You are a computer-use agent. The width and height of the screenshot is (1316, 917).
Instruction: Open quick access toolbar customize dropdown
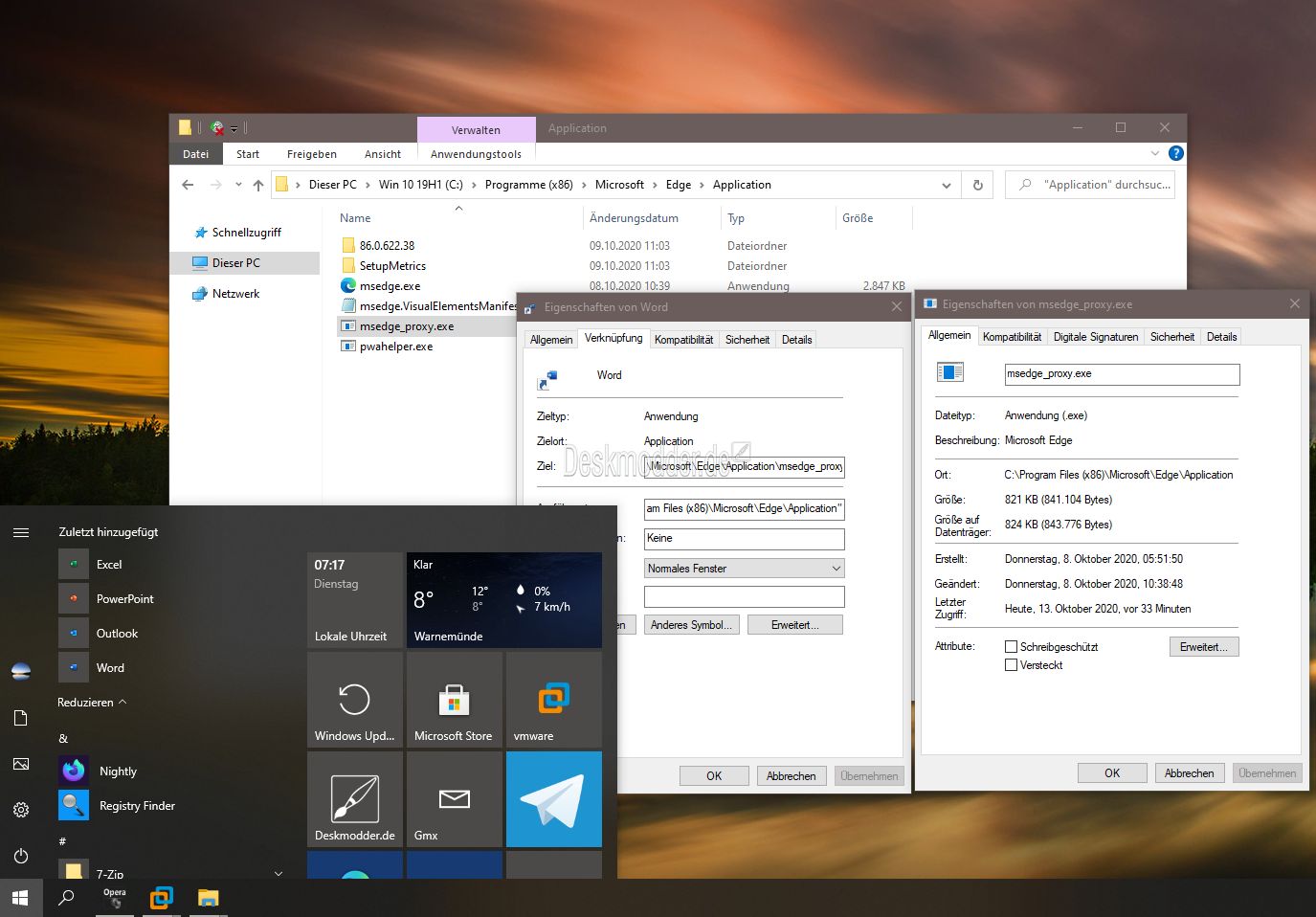coord(234,128)
